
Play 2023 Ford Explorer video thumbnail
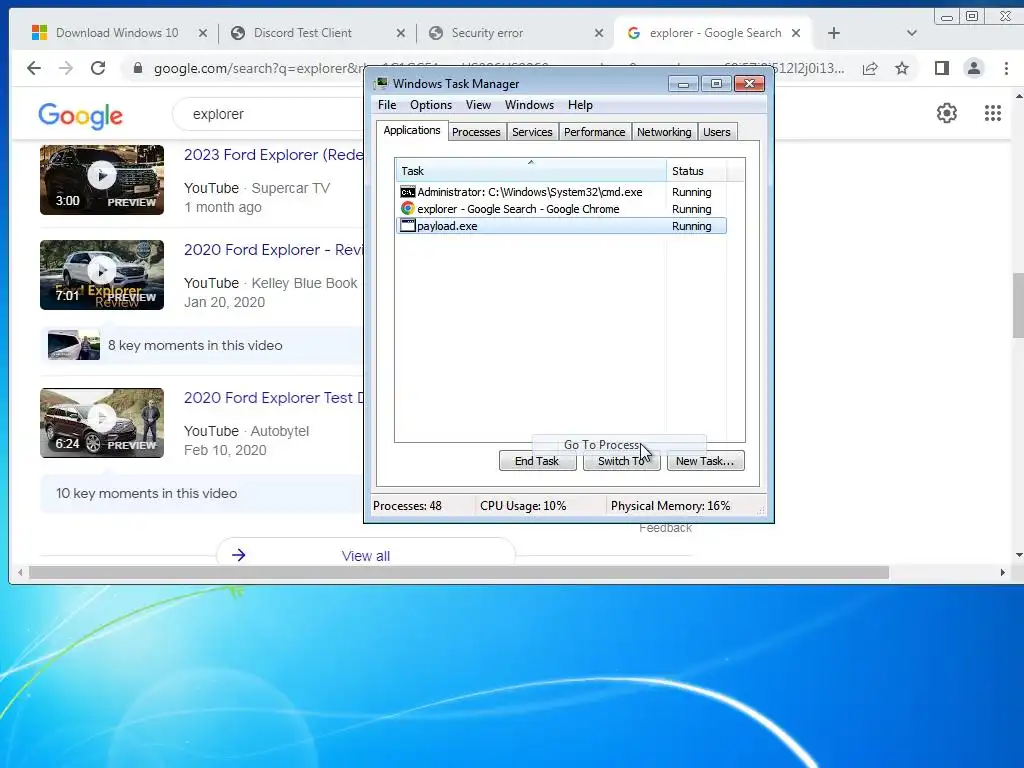(102, 180)
